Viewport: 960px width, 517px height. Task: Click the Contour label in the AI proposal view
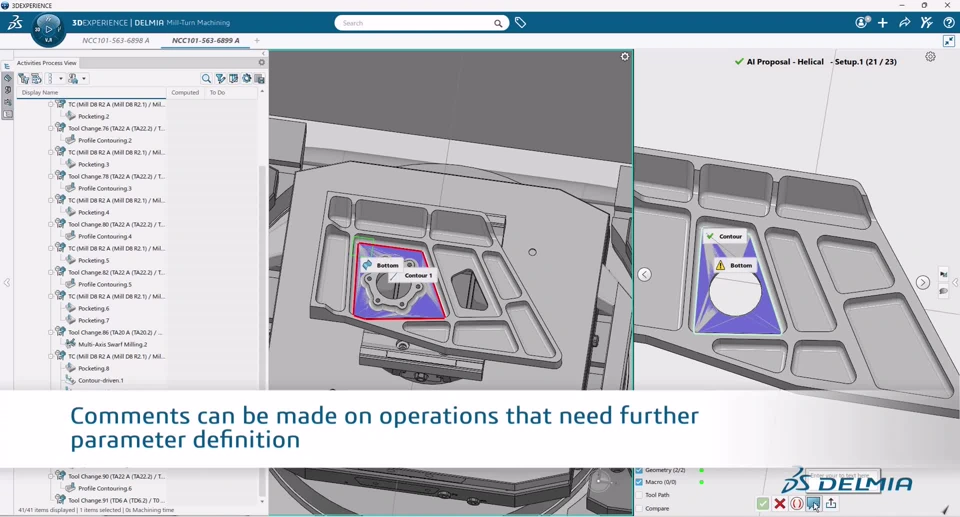[730, 236]
